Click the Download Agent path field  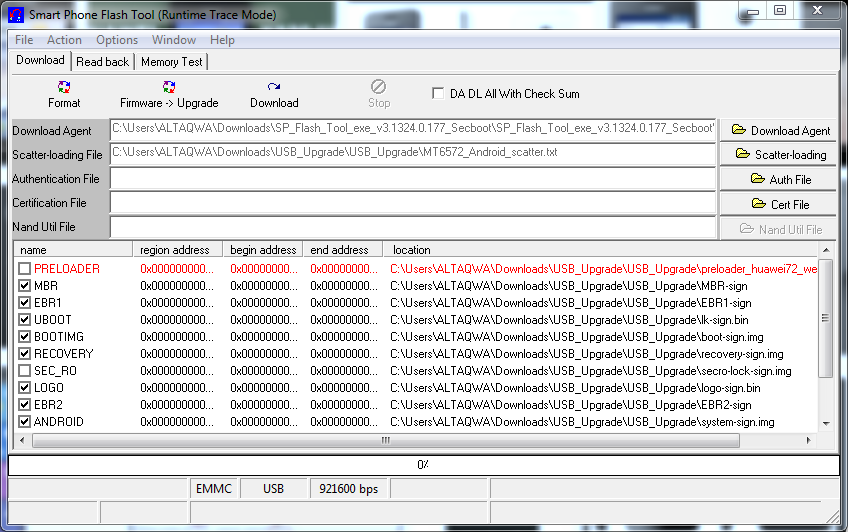pos(413,130)
